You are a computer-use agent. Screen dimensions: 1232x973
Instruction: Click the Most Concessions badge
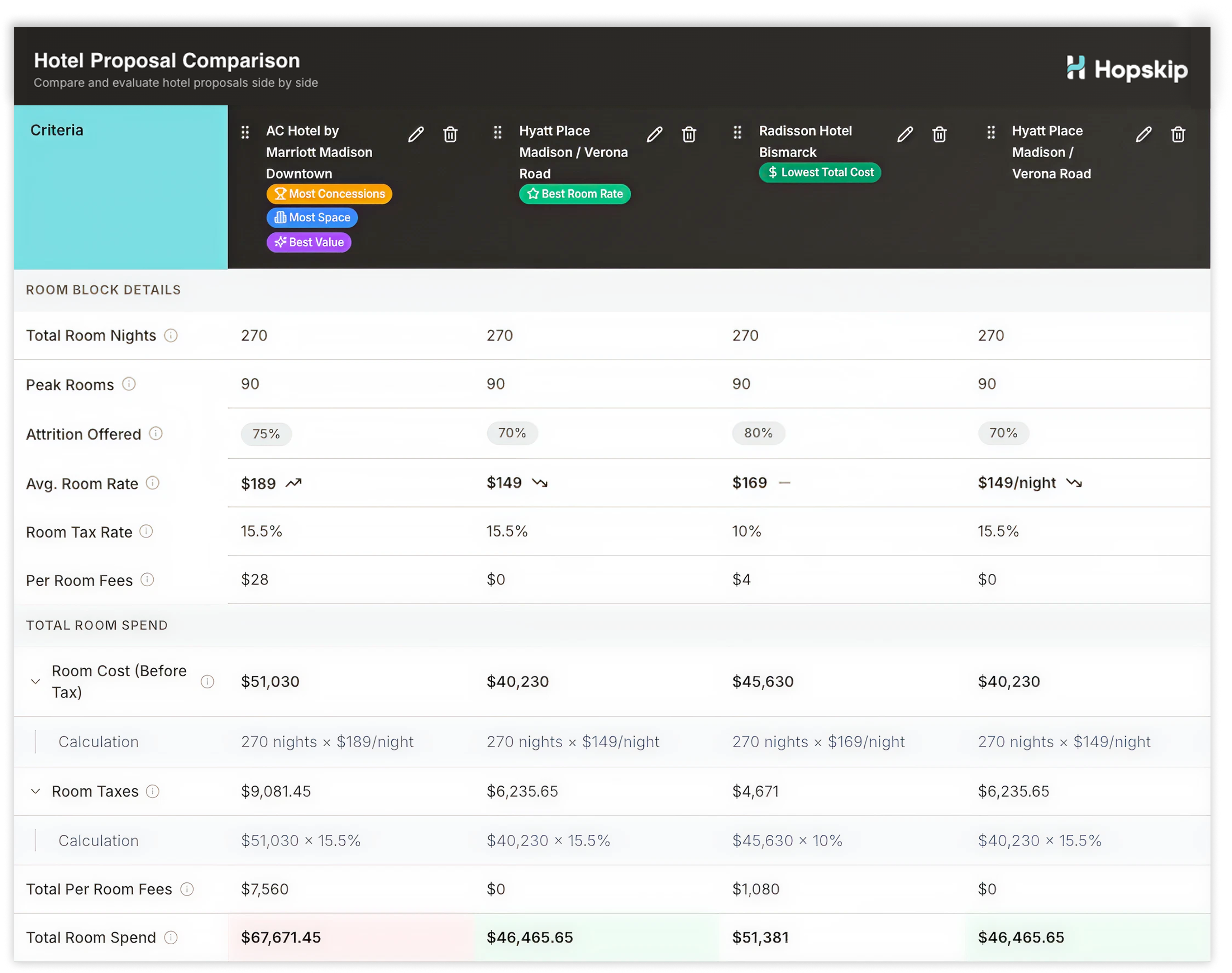(x=329, y=194)
